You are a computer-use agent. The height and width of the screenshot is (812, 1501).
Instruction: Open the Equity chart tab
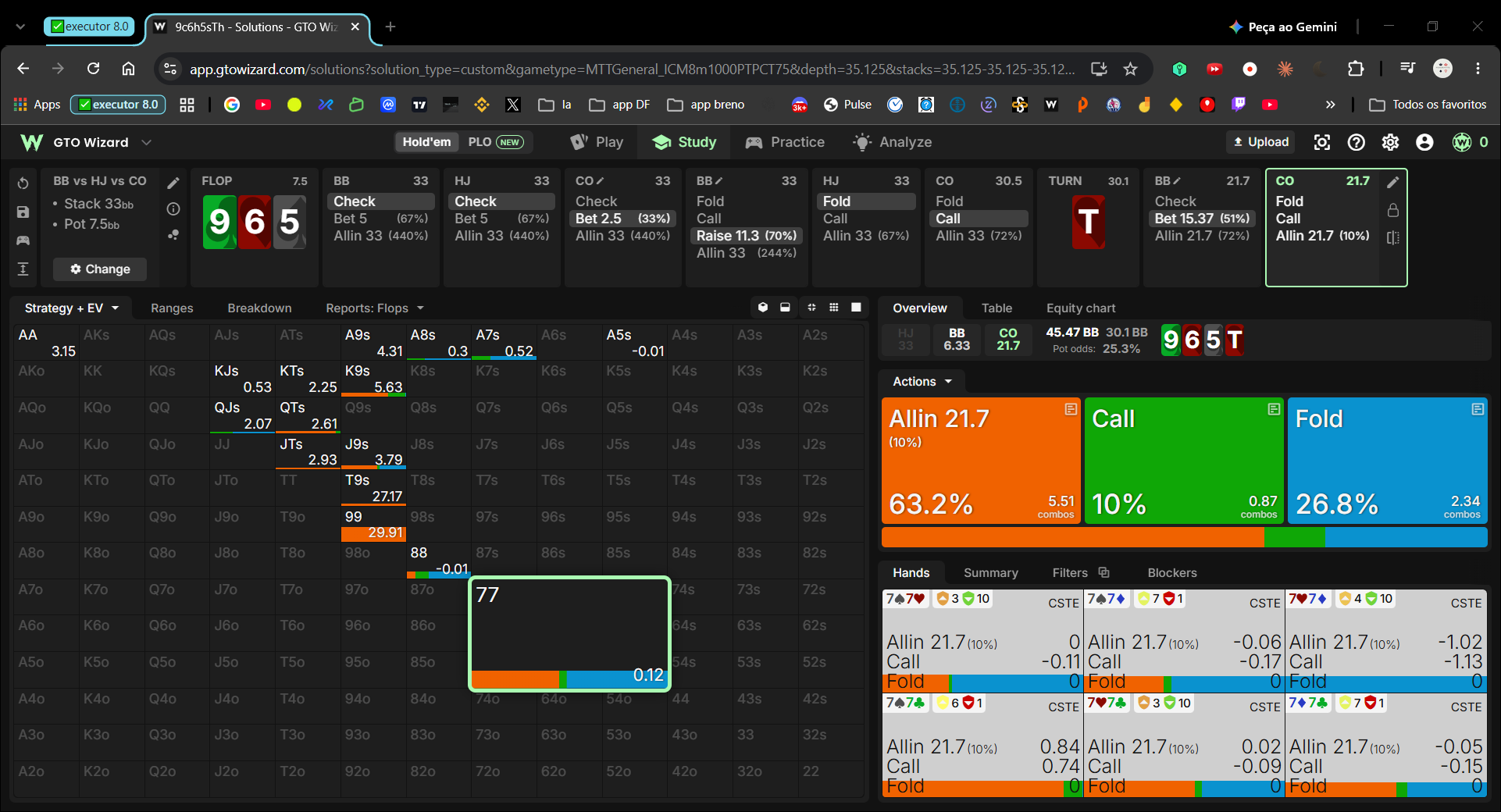click(1081, 308)
